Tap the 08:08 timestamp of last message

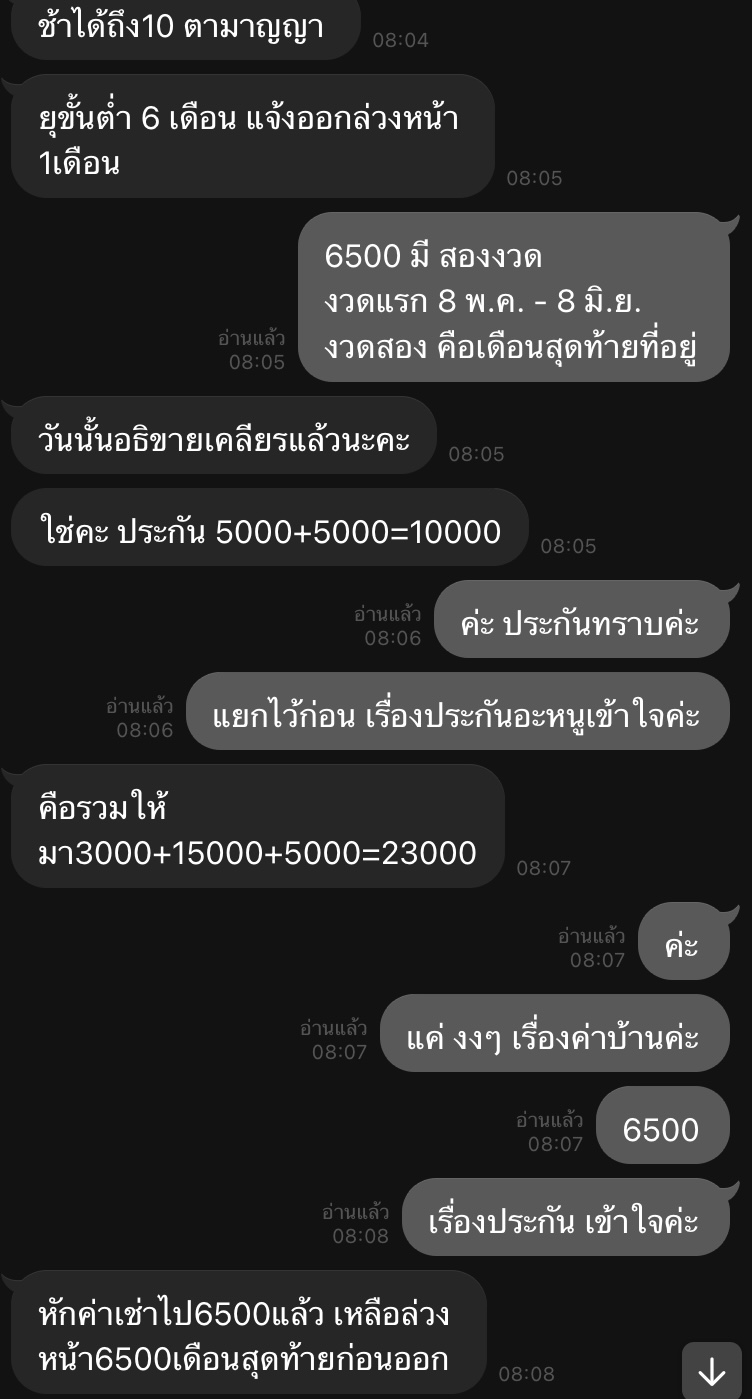(x=527, y=1374)
